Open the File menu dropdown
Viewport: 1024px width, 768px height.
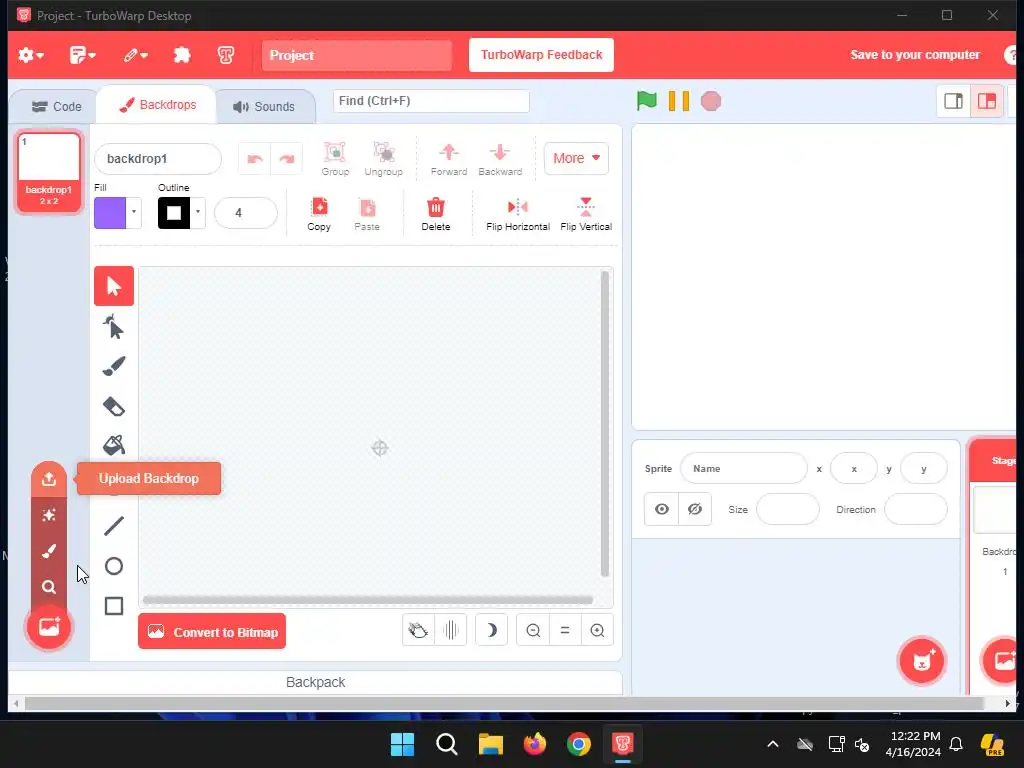coord(82,55)
